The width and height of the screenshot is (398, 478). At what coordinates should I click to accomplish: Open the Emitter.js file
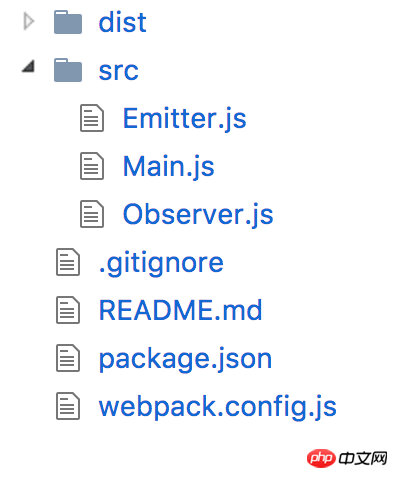185,119
